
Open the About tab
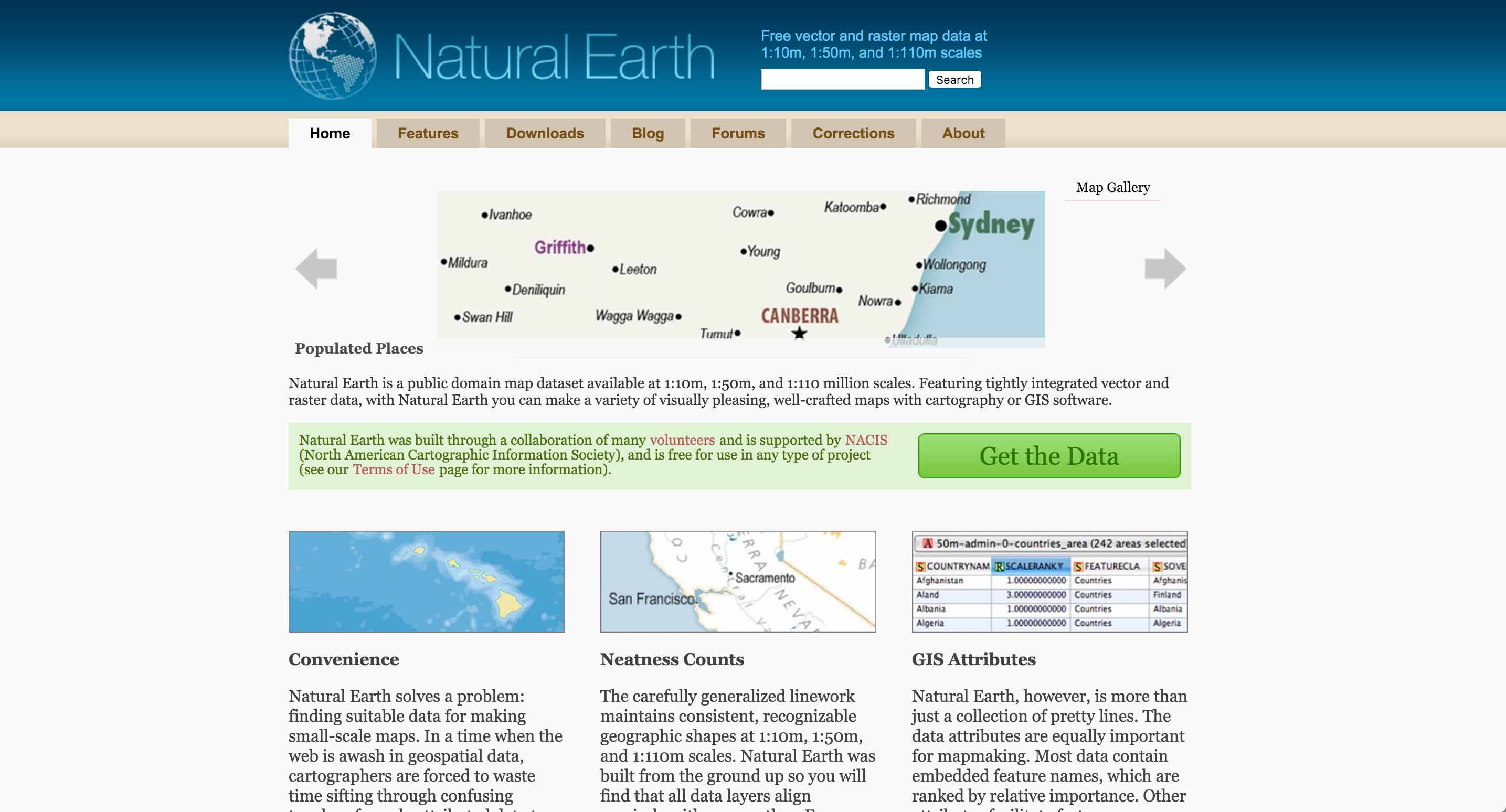963,133
